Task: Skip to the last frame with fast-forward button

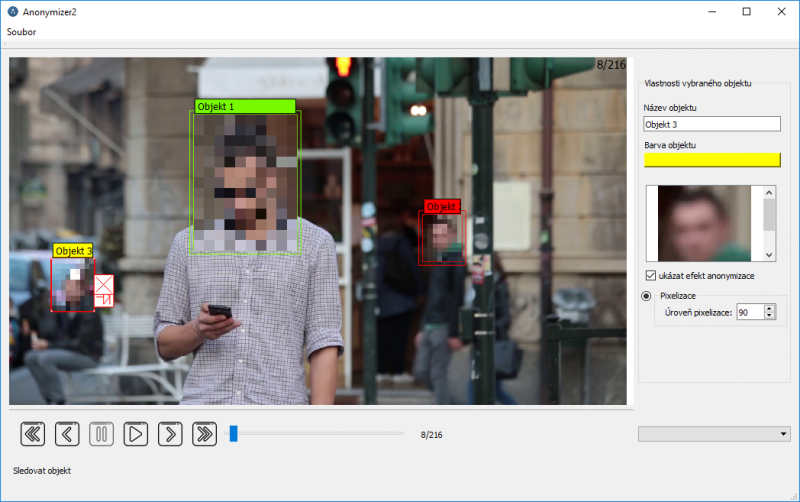Action: pyautogui.click(x=204, y=433)
